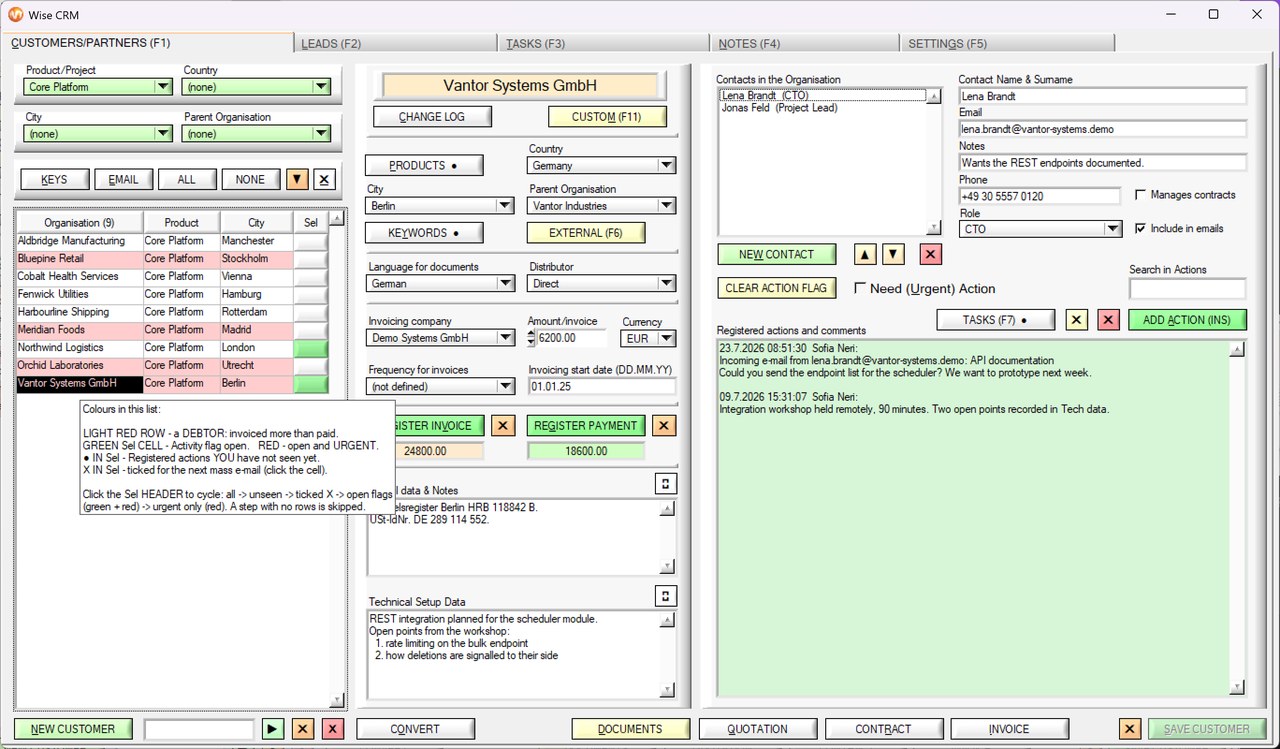This screenshot has width=1280, height=749.
Task: Click the organisation list scroll-up arrow
Action: (x=337, y=218)
